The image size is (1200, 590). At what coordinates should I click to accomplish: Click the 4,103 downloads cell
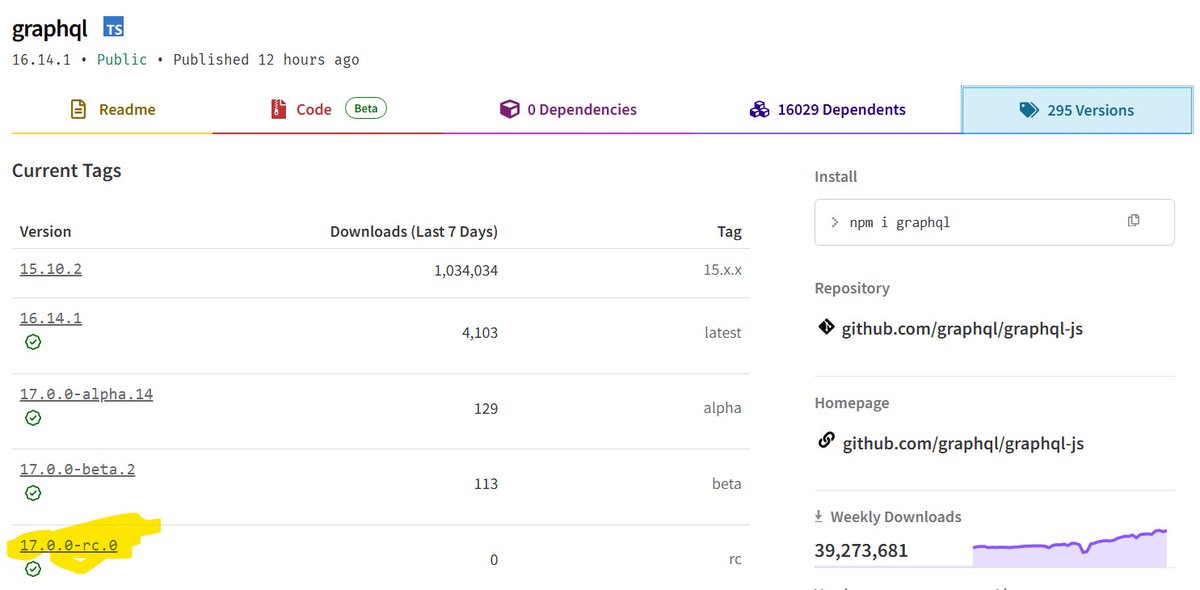tap(478, 333)
